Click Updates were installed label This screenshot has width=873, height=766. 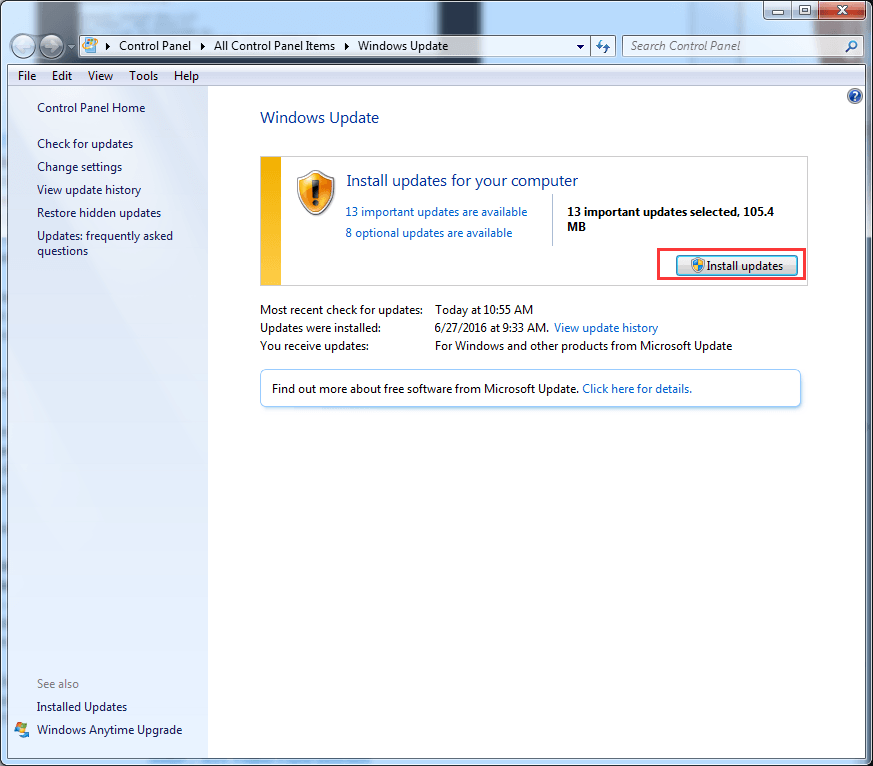[321, 328]
